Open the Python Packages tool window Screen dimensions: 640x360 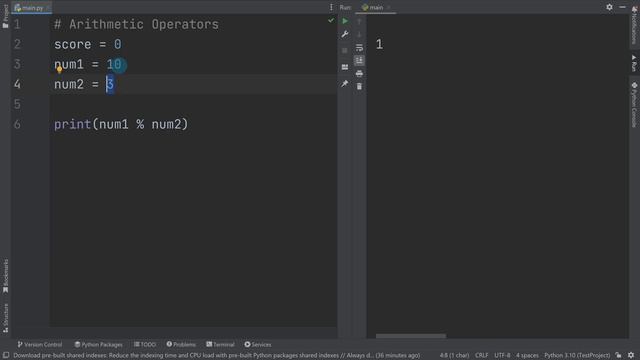pyautogui.click(x=98, y=345)
